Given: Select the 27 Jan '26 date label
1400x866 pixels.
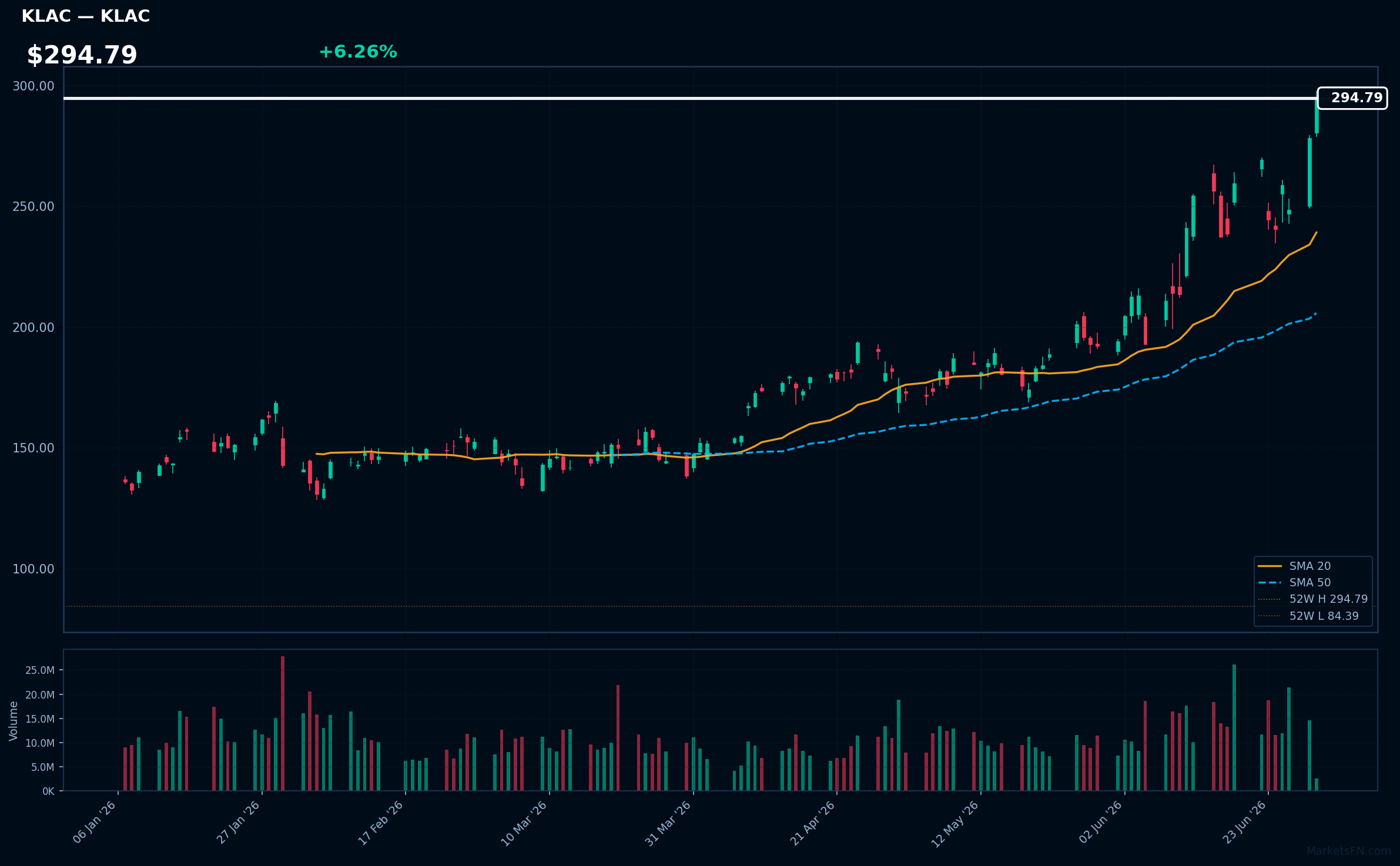Looking at the screenshot, I should [x=239, y=823].
